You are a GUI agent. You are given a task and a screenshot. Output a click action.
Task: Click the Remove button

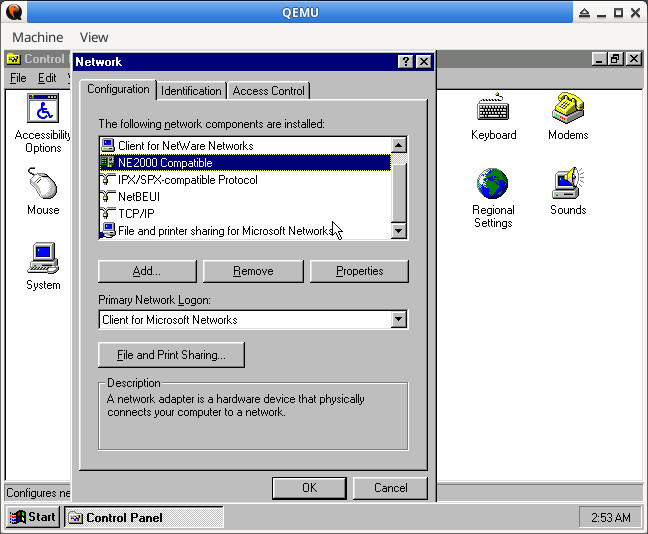point(253,271)
